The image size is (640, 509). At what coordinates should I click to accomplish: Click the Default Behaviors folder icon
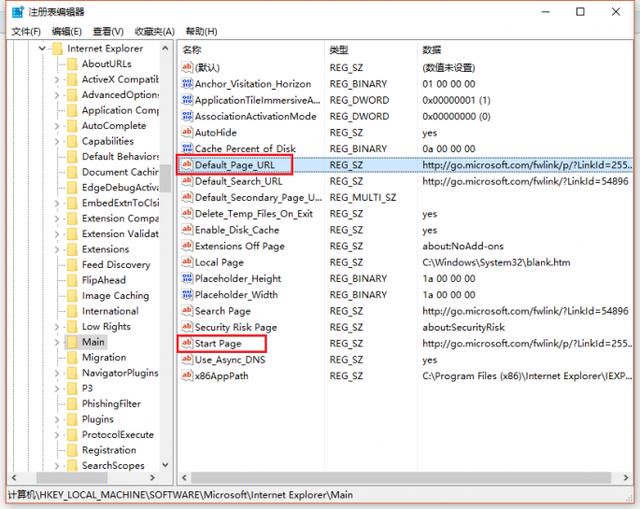tap(72, 157)
